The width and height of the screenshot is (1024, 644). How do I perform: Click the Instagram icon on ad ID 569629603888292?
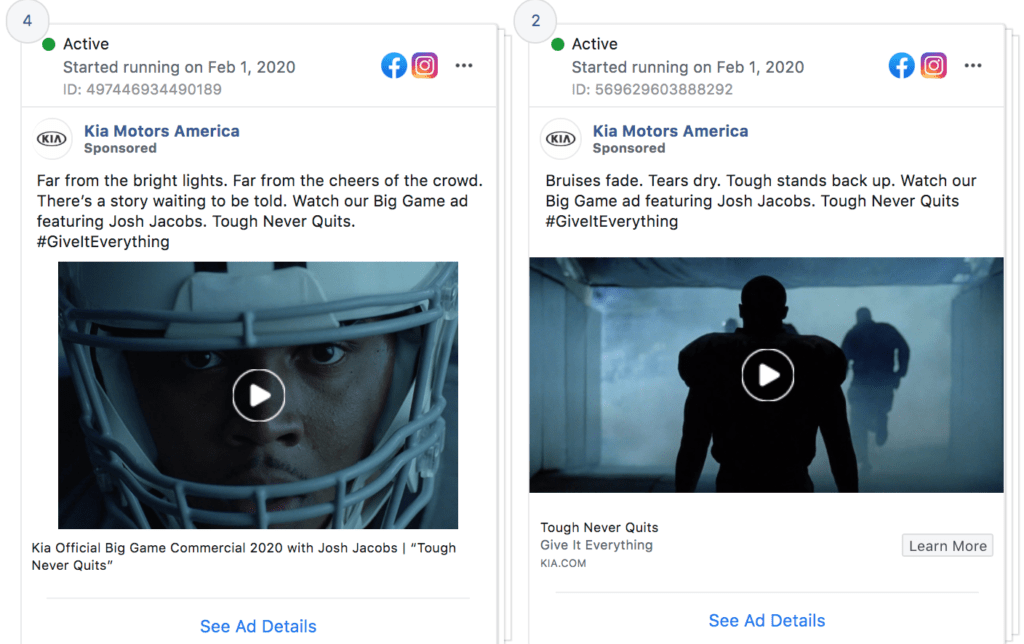(x=933, y=65)
